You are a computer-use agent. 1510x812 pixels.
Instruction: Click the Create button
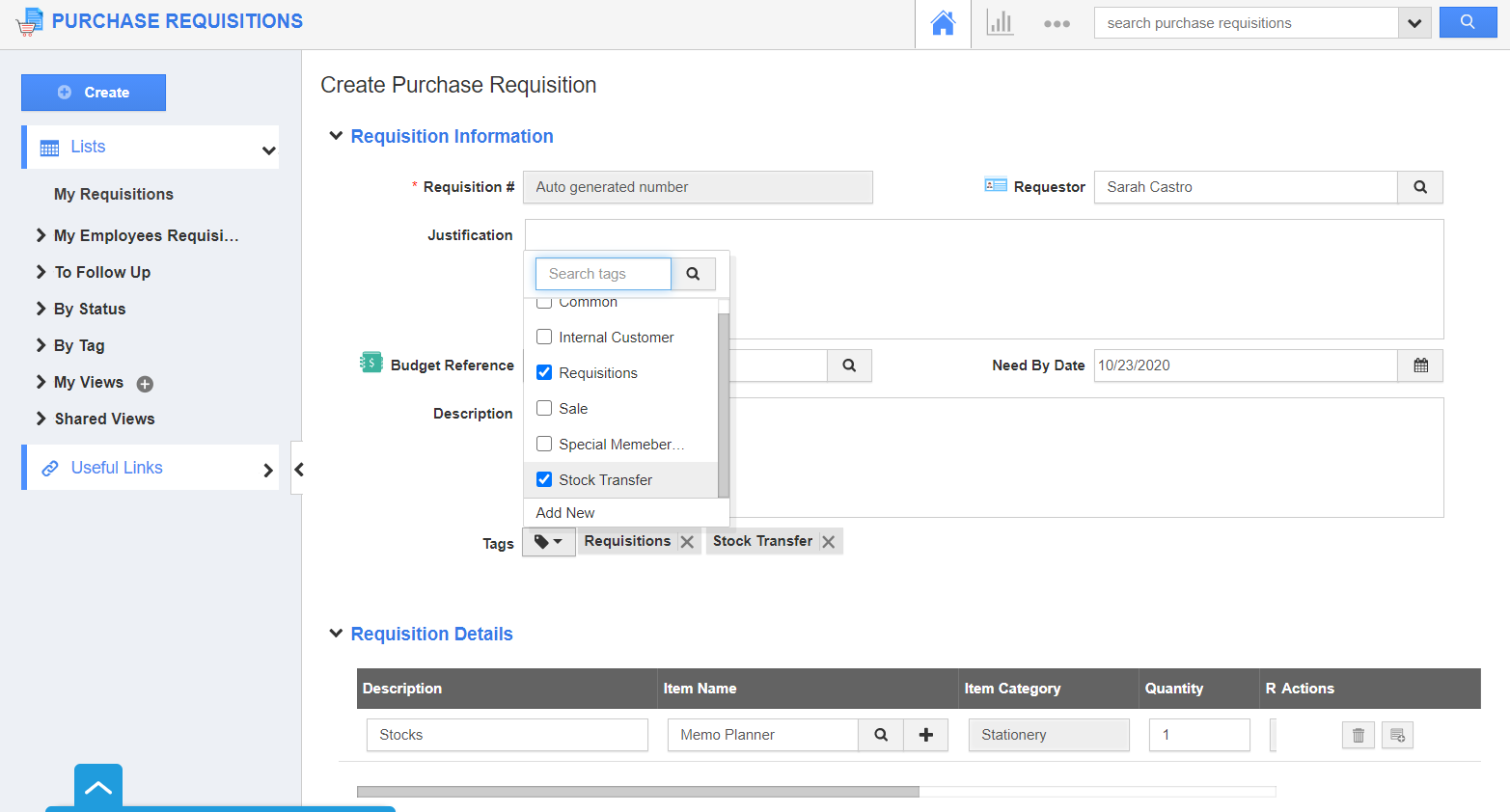click(x=94, y=93)
